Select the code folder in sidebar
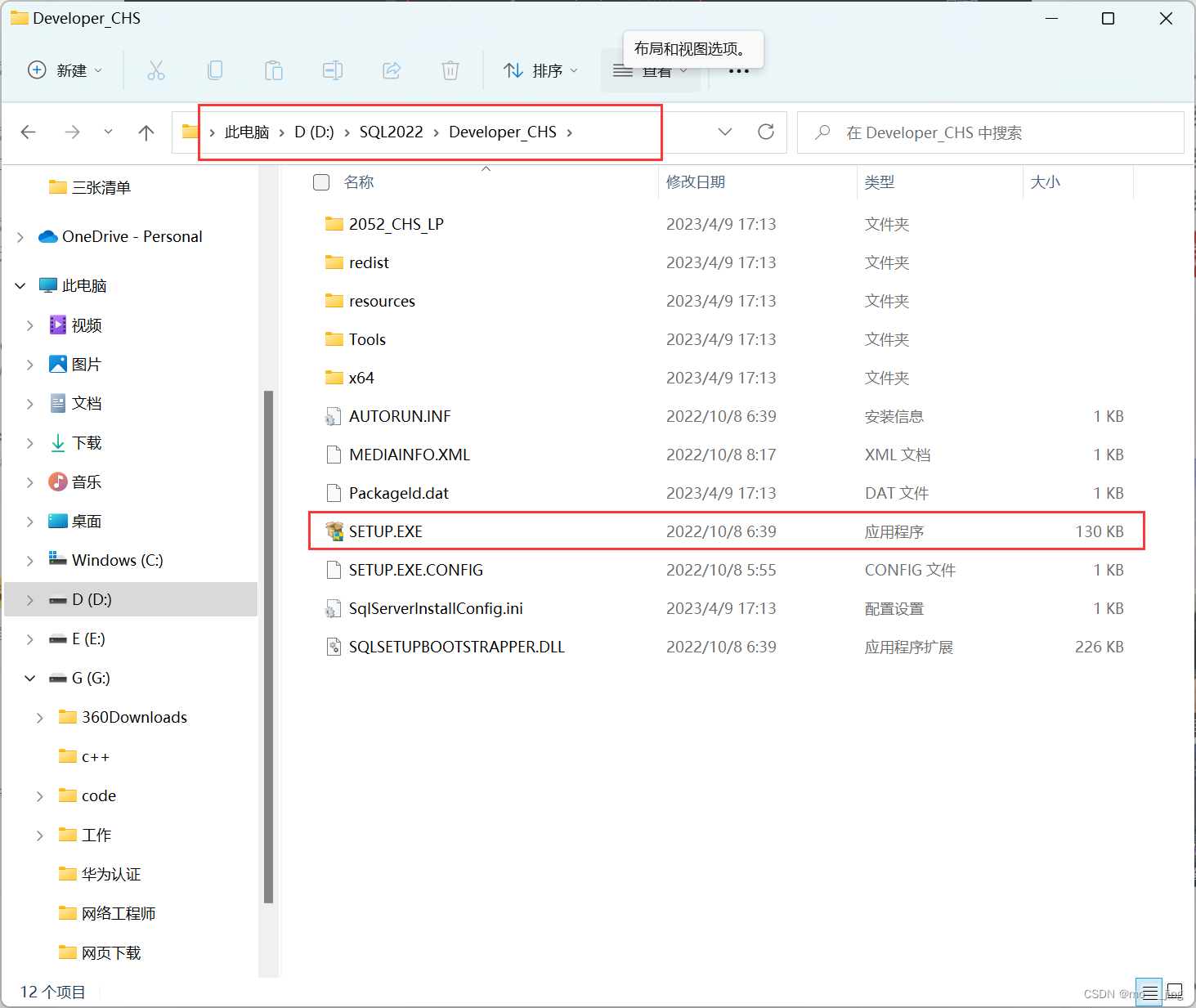The width and height of the screenshot is (1196, 1008). [x=131, y=796]
